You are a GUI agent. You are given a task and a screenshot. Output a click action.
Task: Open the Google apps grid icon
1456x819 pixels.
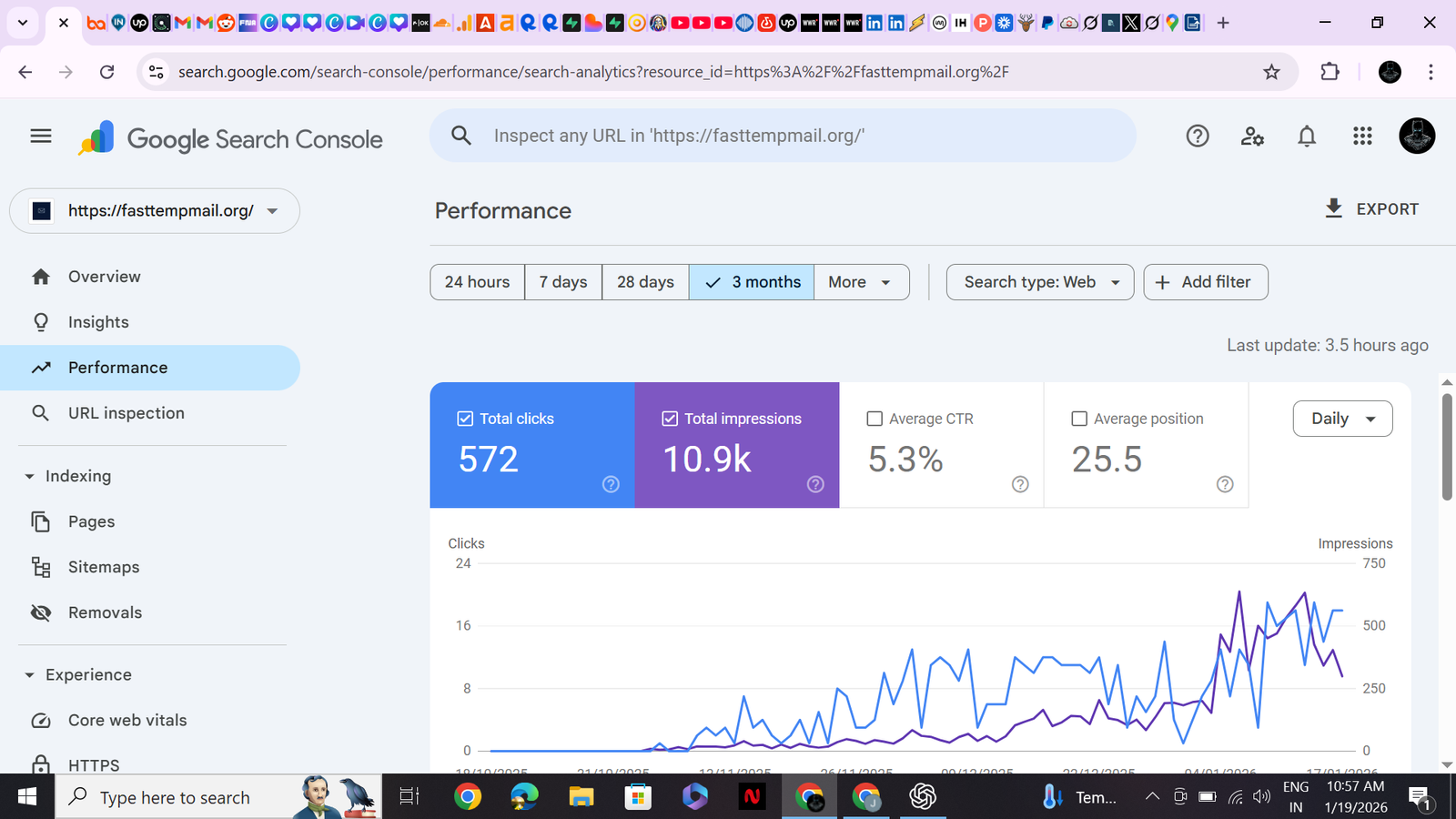[x=1361, y=136]
